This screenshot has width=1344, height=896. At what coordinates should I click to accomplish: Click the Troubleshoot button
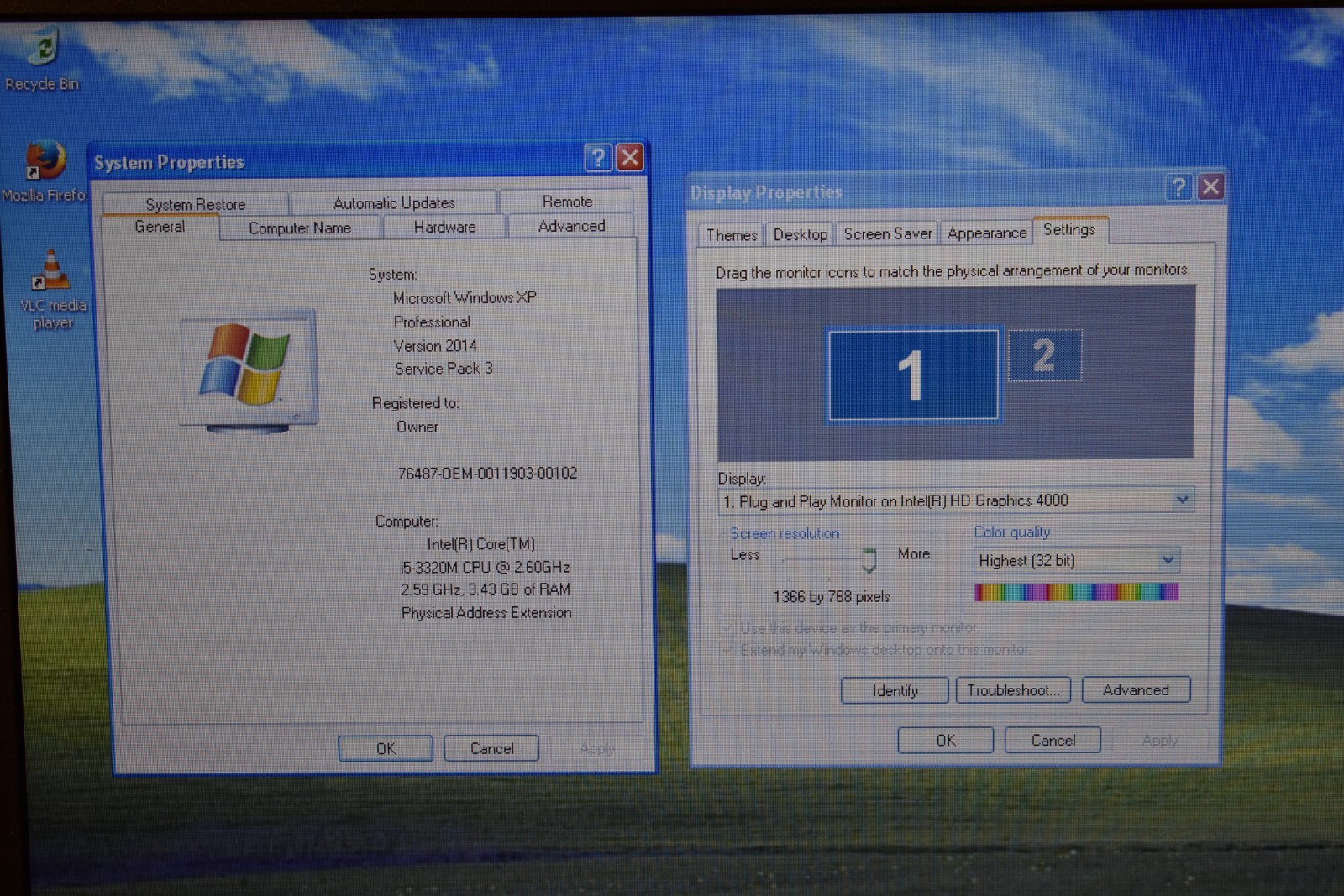(1013, 690)
